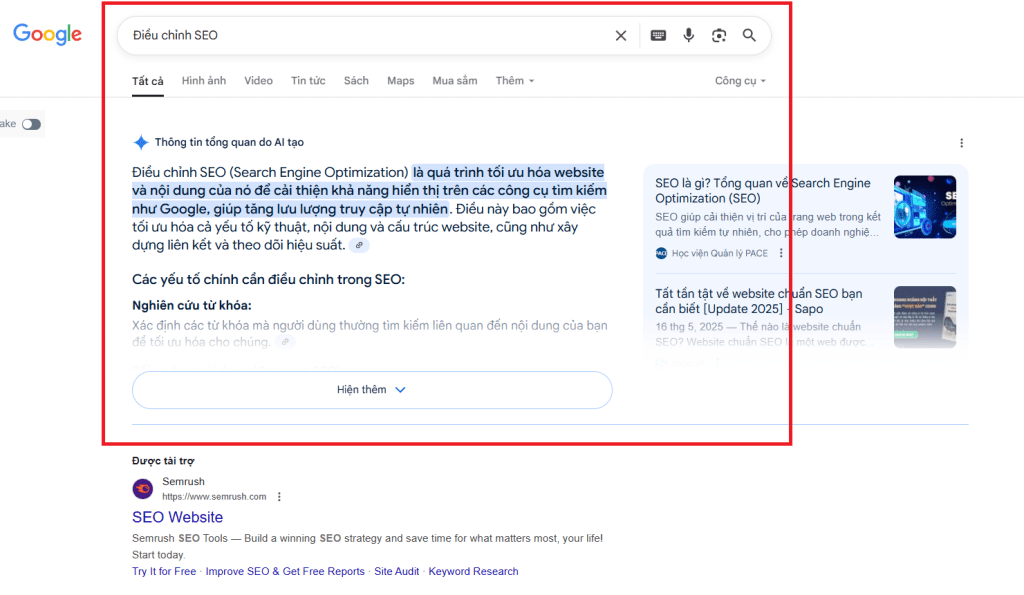Open the Công cụ tools dropdown
The height and width of the screenshot is (595, 1024).
click(x=740, y=81)
